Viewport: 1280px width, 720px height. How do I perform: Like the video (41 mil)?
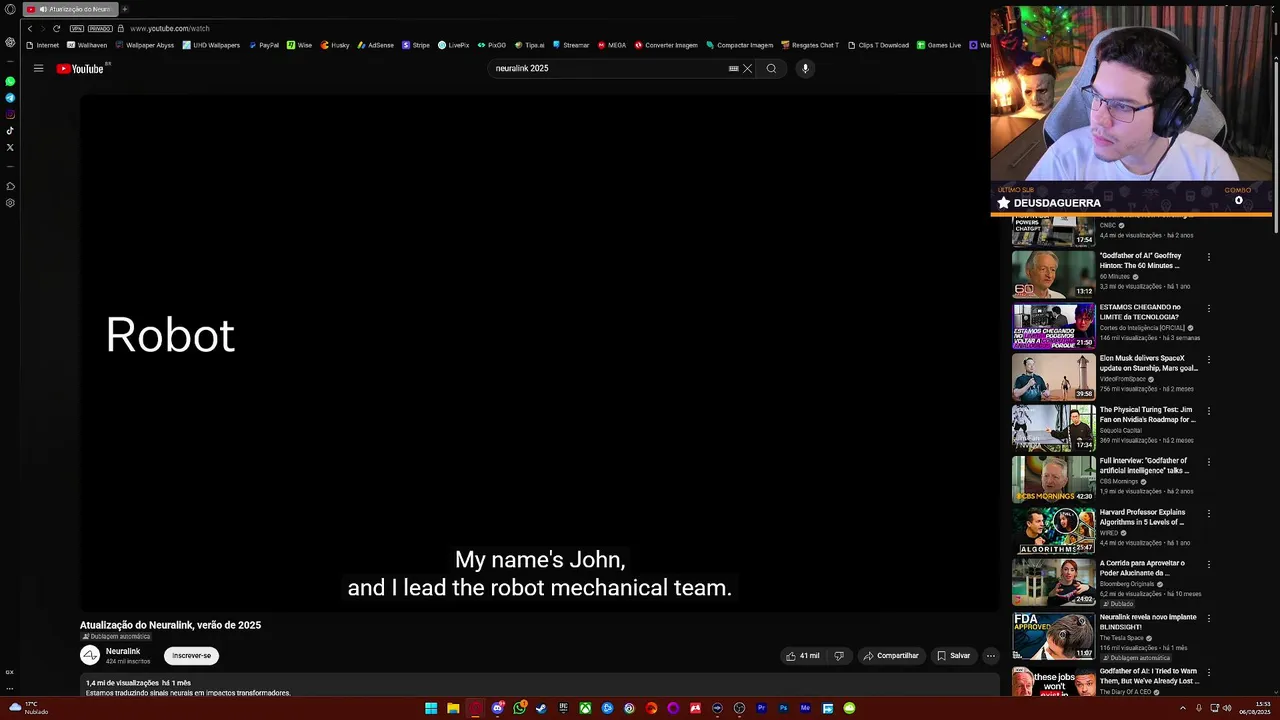802,655
